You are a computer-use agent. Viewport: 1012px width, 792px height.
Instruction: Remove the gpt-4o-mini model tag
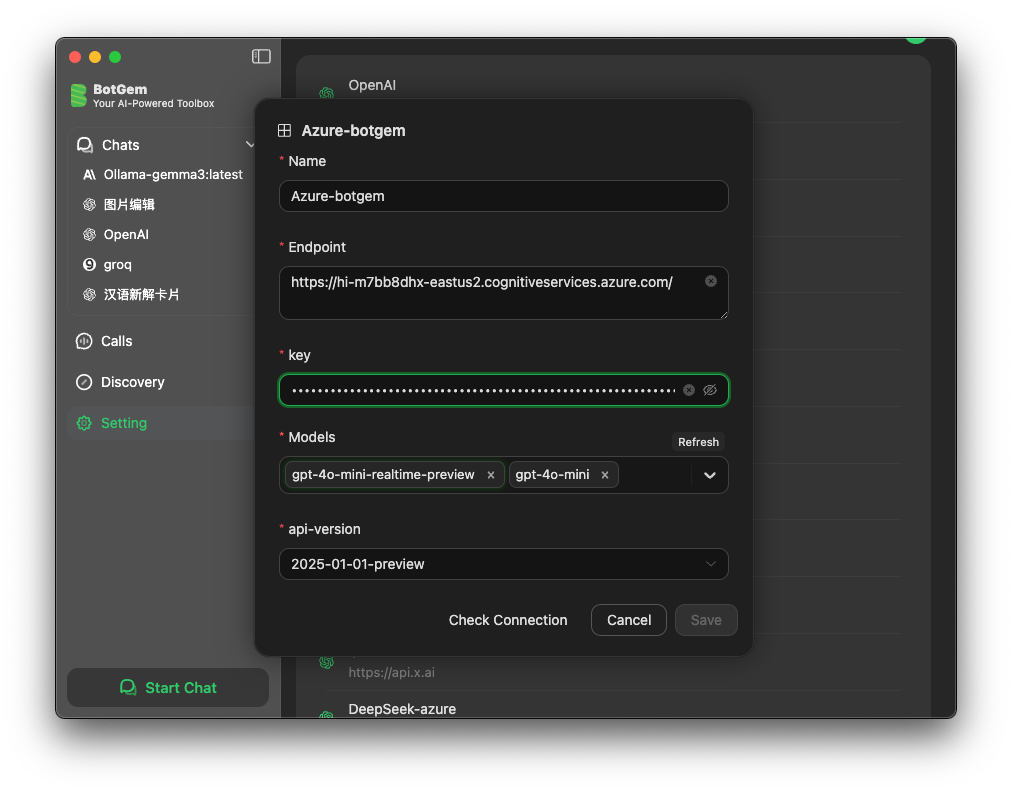point(605,475)
